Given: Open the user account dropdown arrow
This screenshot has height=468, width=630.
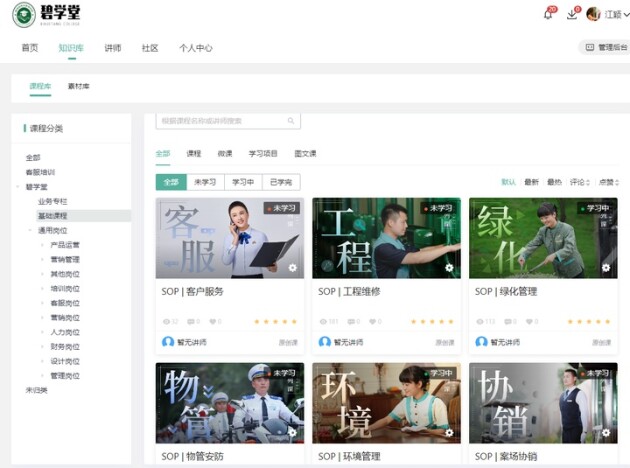Looking at the screenshot, I should (x=625, y=15).
